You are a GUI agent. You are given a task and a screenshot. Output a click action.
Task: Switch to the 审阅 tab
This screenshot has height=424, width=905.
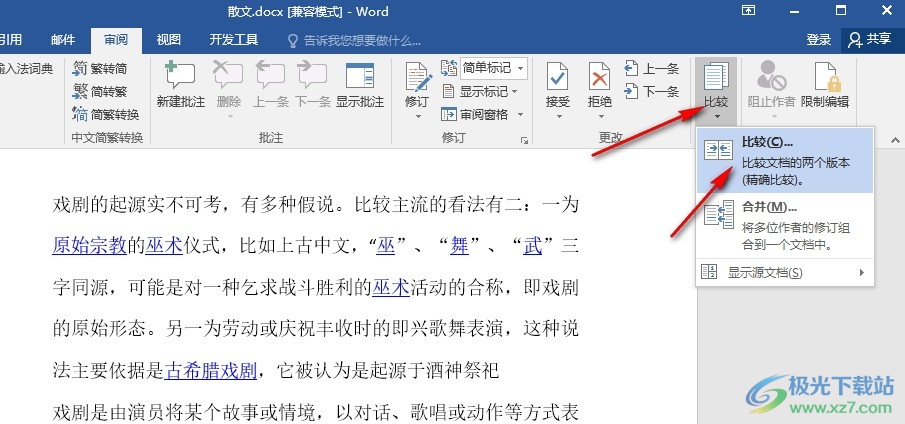coord(116,40)
